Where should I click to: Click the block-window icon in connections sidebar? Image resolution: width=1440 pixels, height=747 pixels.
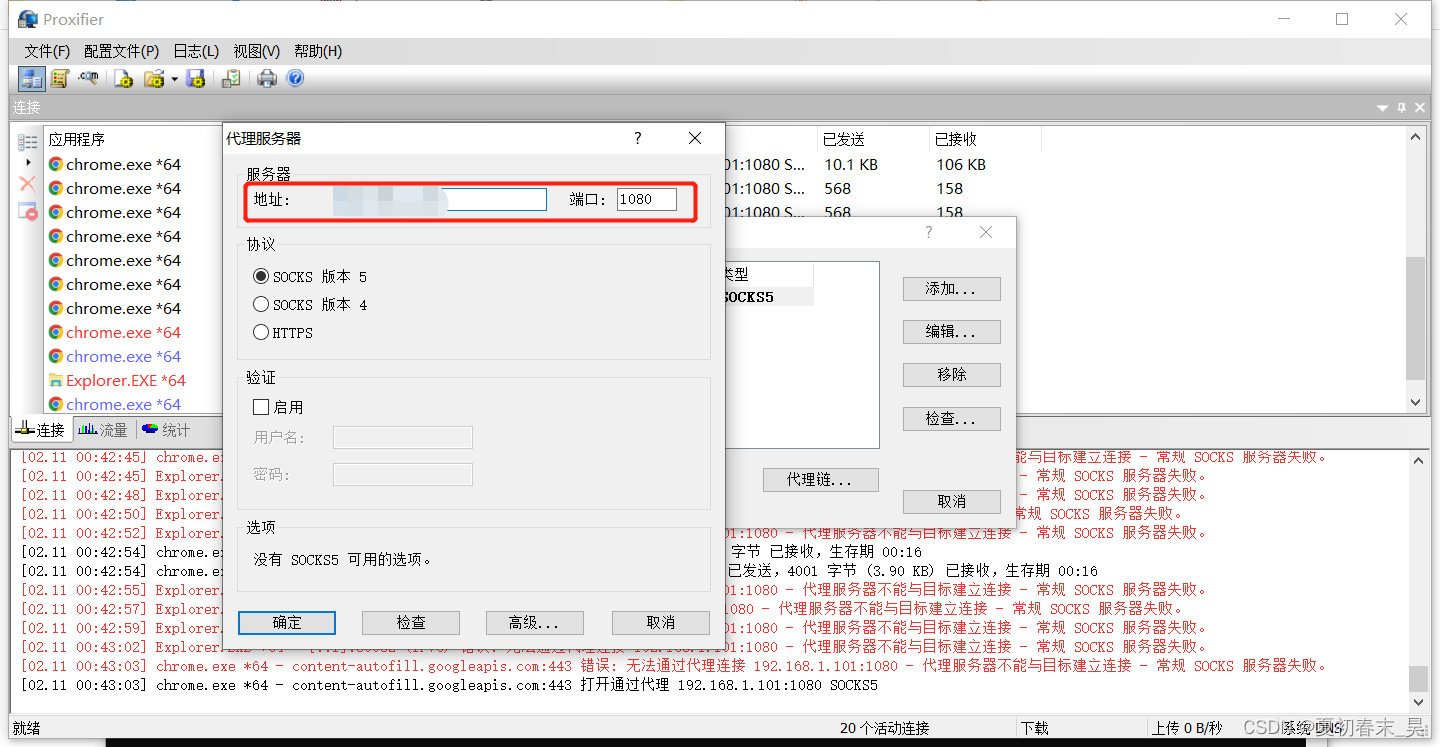(28, 211)
